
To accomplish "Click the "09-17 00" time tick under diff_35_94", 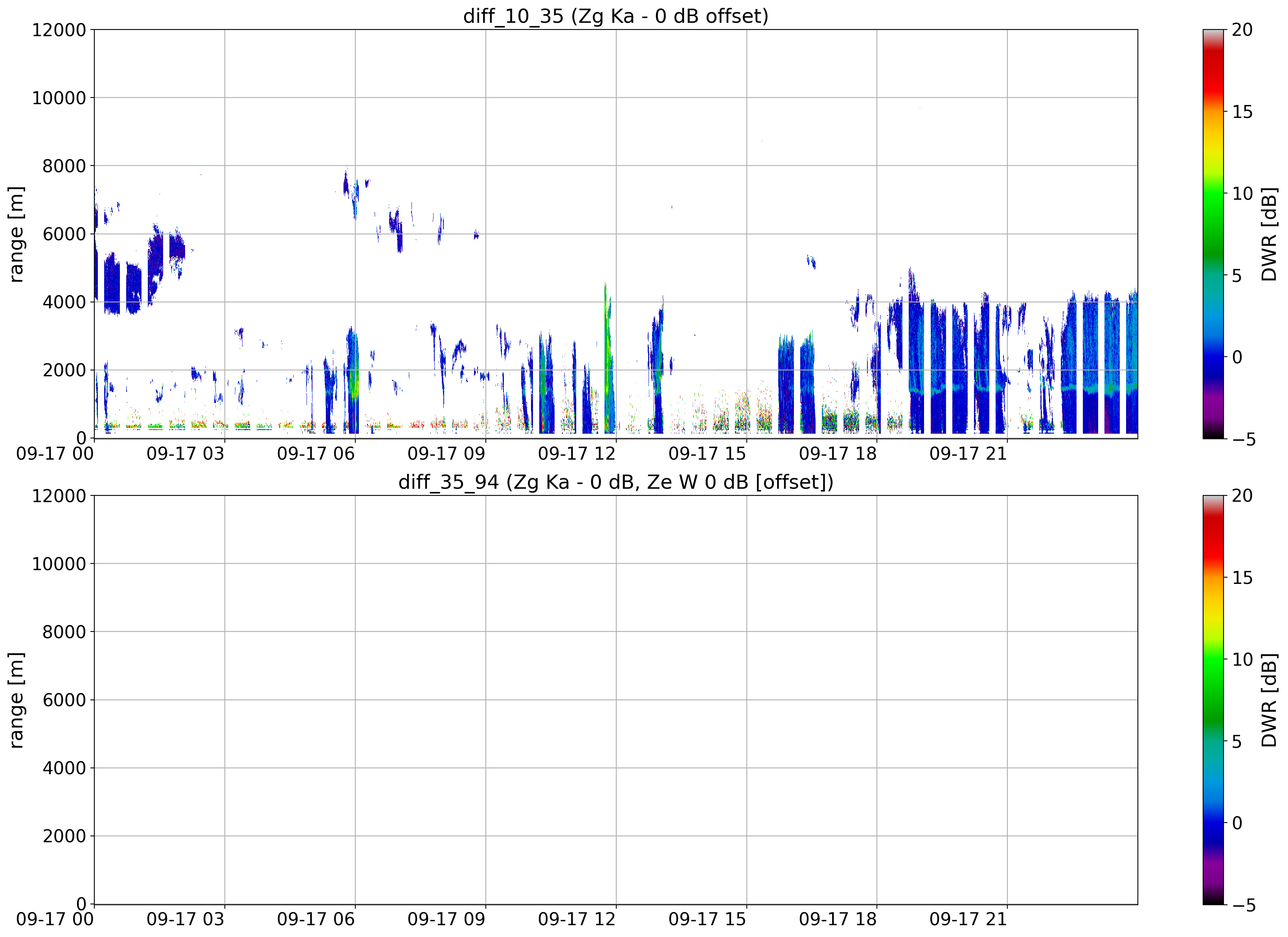I will [x=55, y=919].
